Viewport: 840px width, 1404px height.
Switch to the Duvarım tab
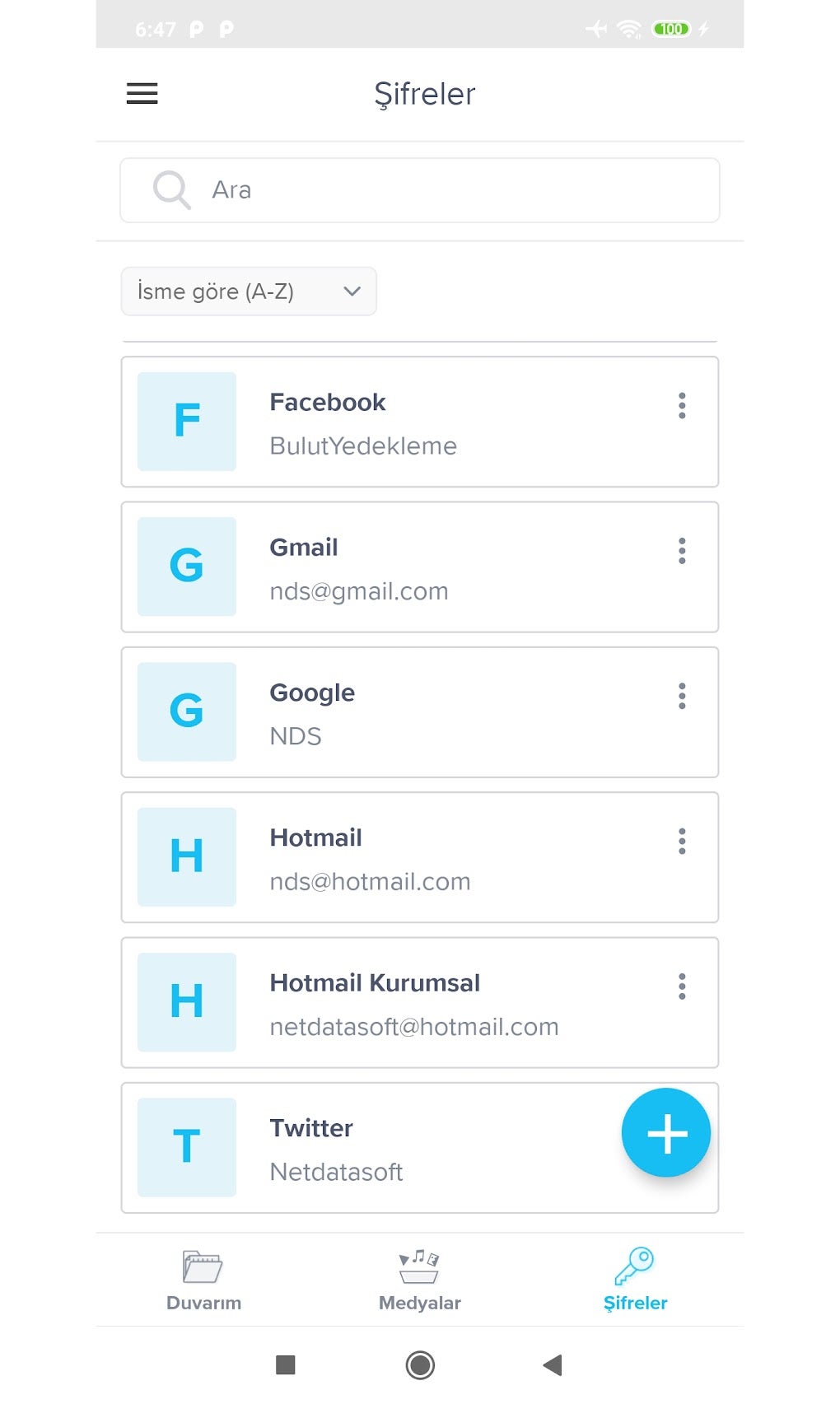pos(203,1279)
